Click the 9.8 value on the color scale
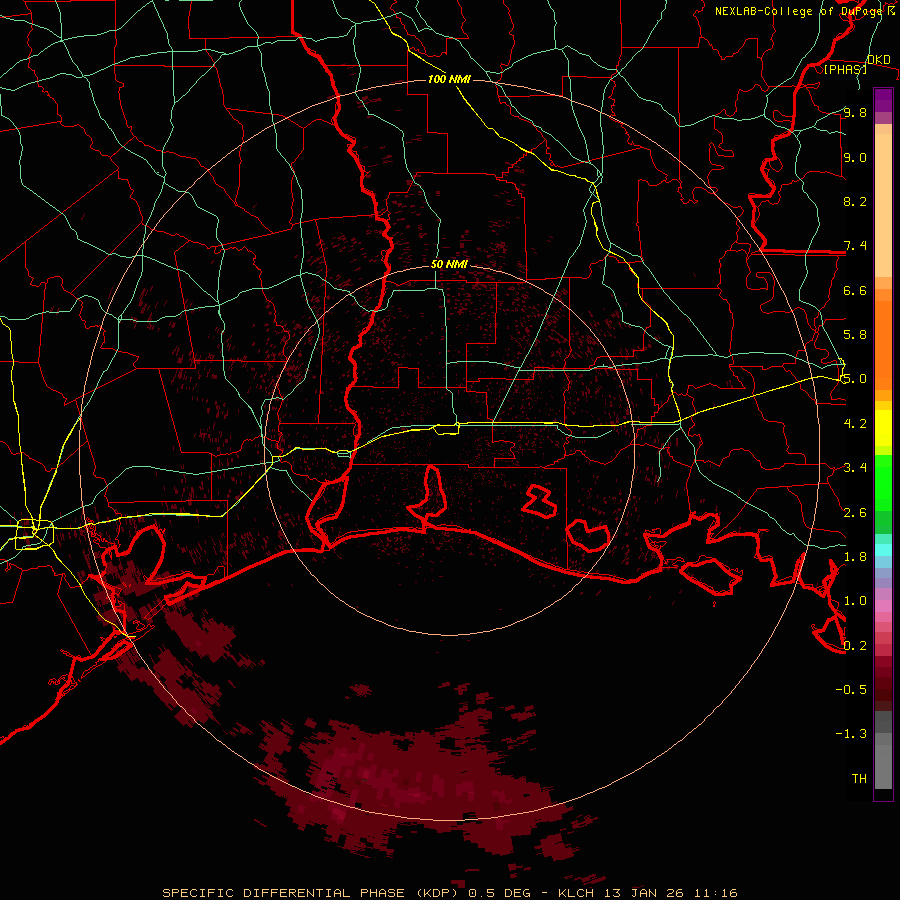The width and height of the screenshot is (900, 900). click(855, 112)
